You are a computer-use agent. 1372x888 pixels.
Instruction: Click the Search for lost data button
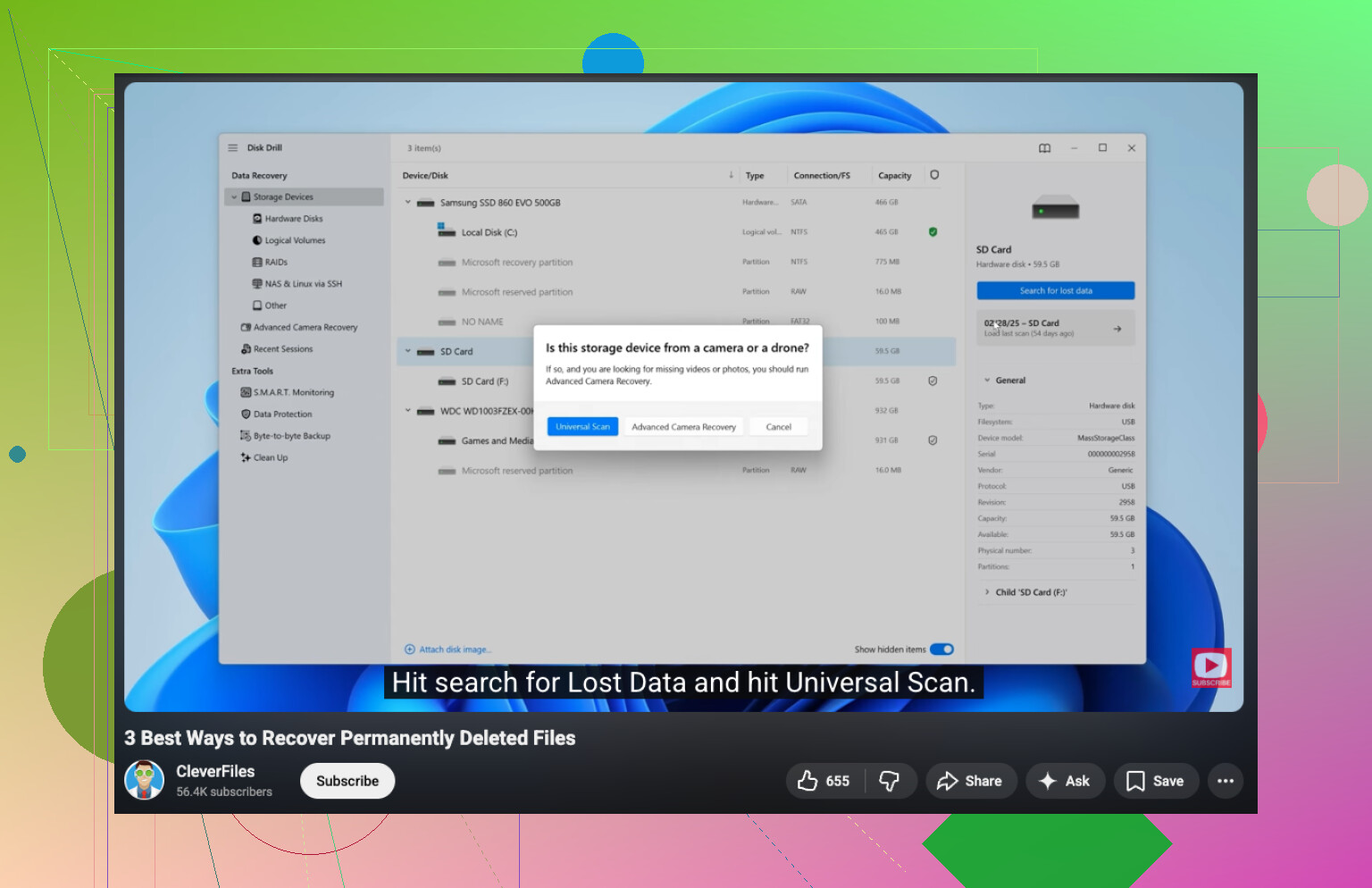(1056, 291)
